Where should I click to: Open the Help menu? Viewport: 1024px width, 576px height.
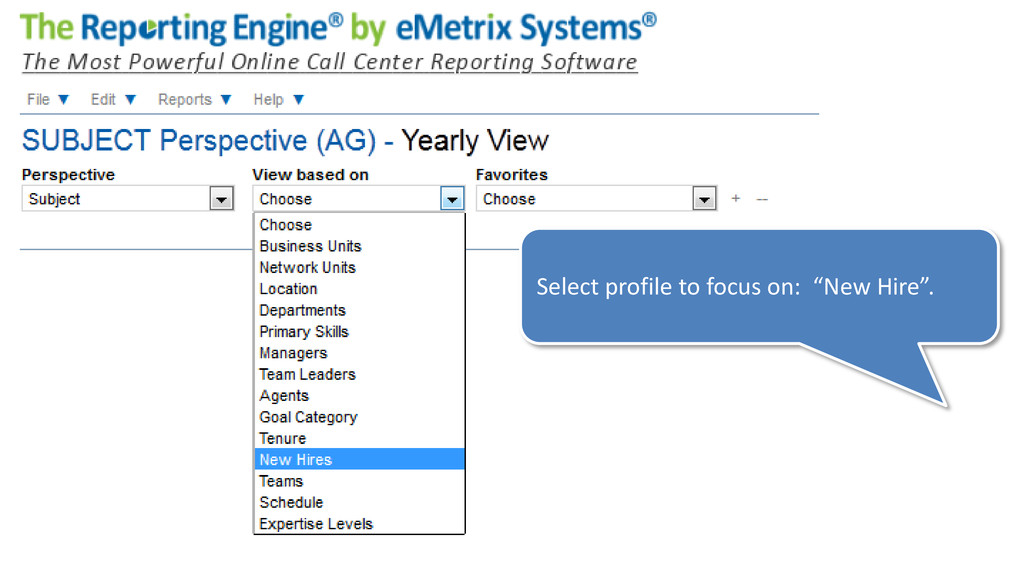[x=279, y=99]
